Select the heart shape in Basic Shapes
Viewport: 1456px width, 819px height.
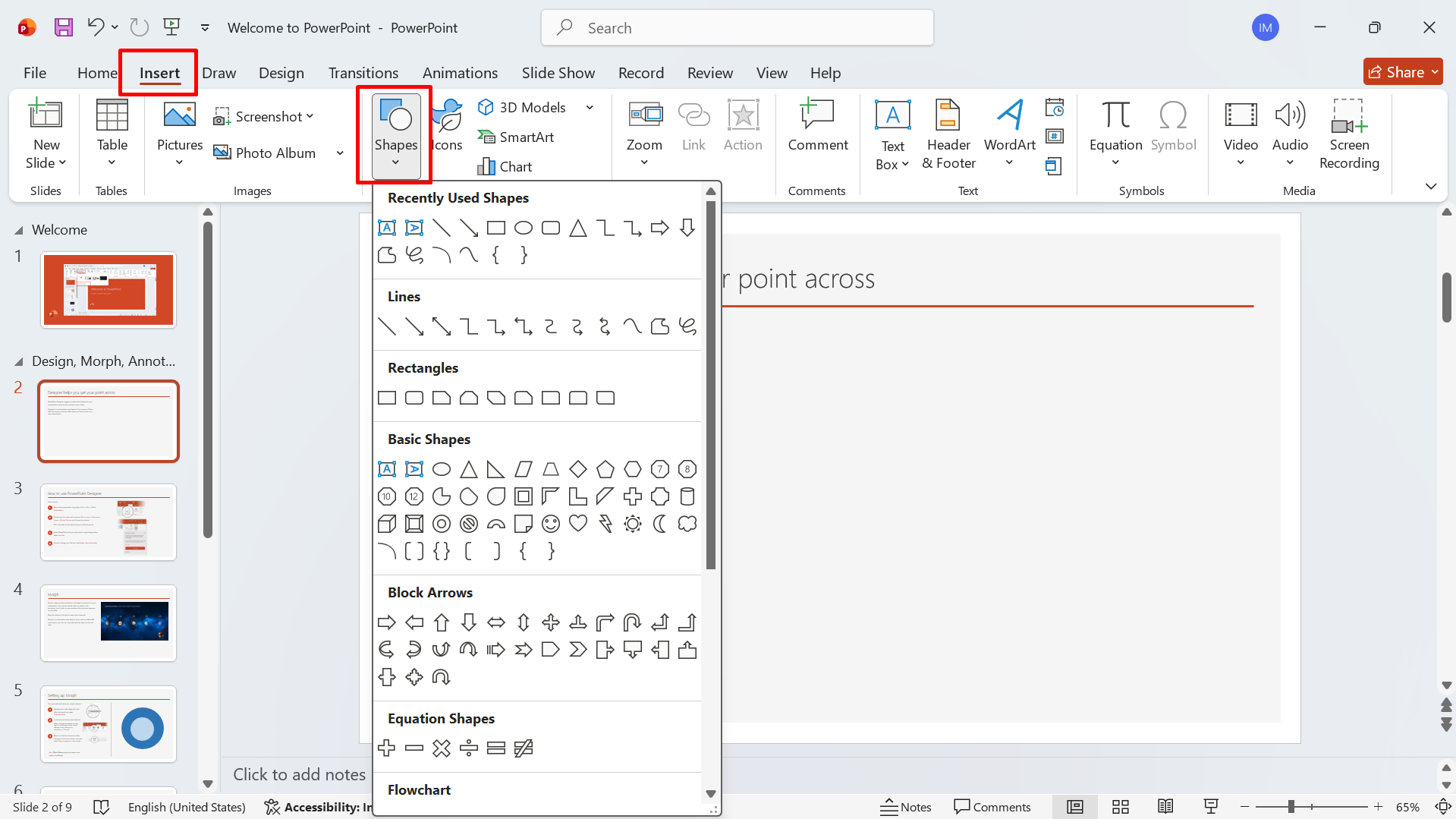tap(578, 524)
